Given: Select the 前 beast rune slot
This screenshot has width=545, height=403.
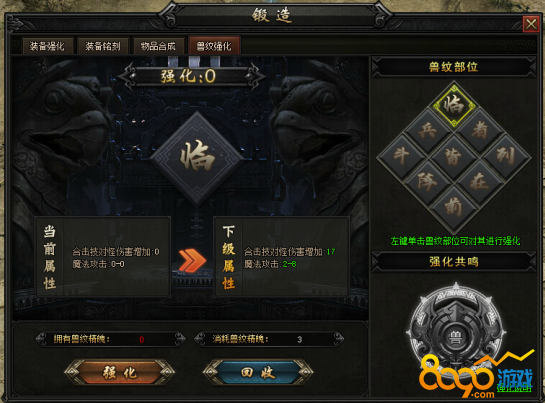Looking at the screenshot, I should tap(454, 208).
